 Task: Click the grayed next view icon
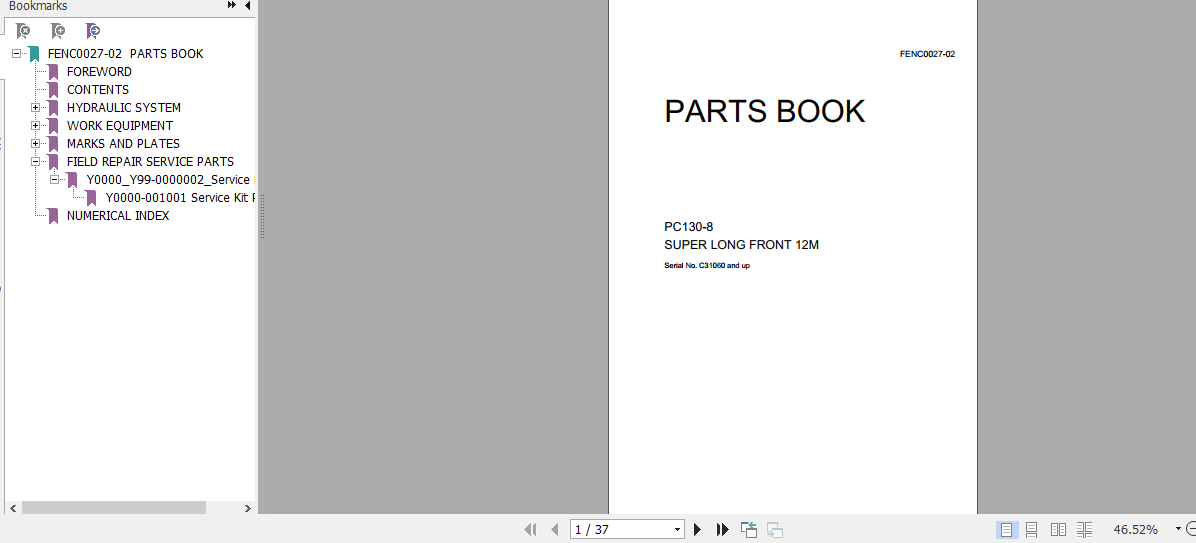pos(775,529)
